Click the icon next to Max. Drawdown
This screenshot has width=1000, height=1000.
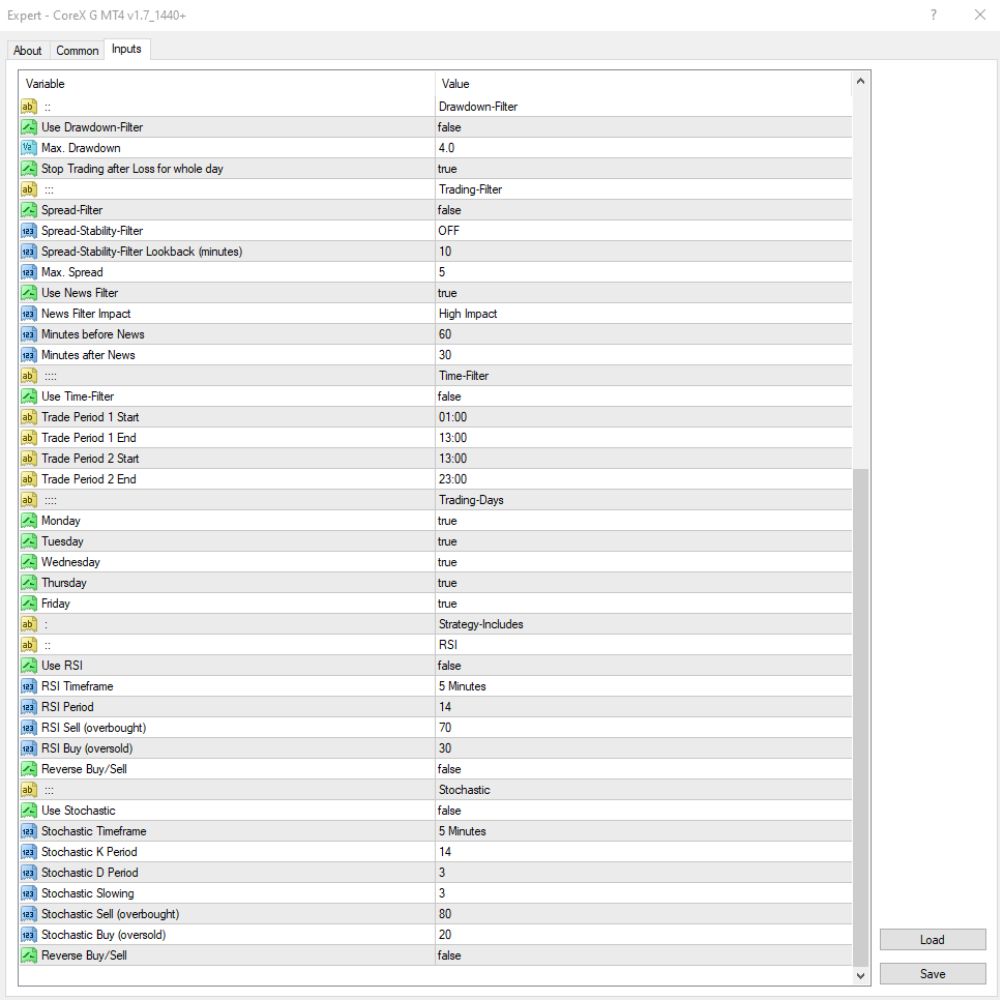pos(29,148)
